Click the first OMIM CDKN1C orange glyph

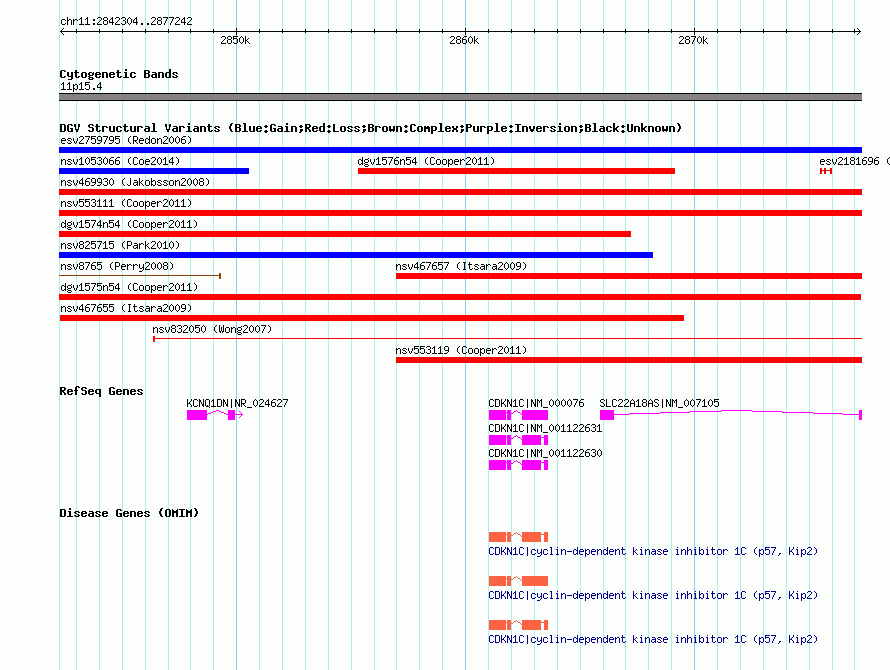518,537
